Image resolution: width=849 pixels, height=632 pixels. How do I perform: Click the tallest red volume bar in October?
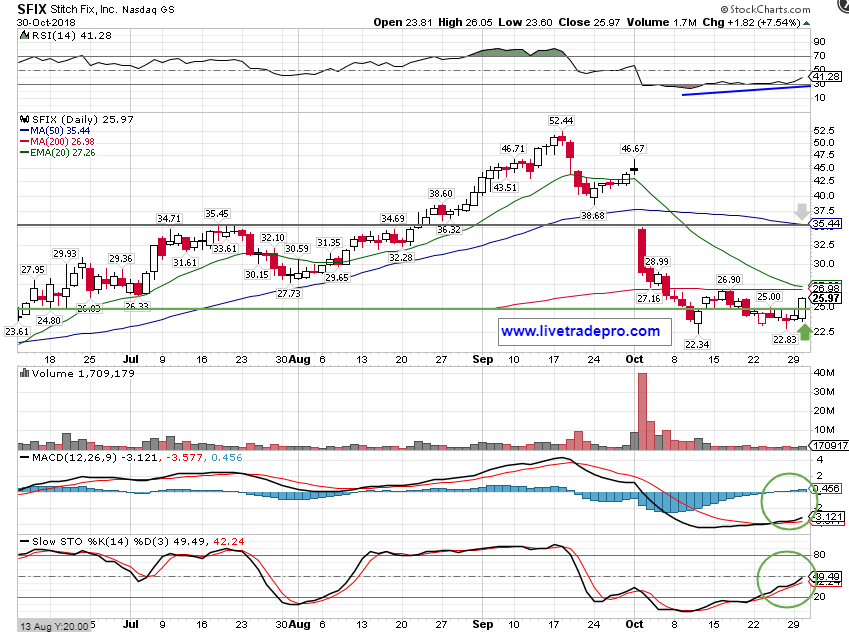pyautogui.click(x=642, y=412)
